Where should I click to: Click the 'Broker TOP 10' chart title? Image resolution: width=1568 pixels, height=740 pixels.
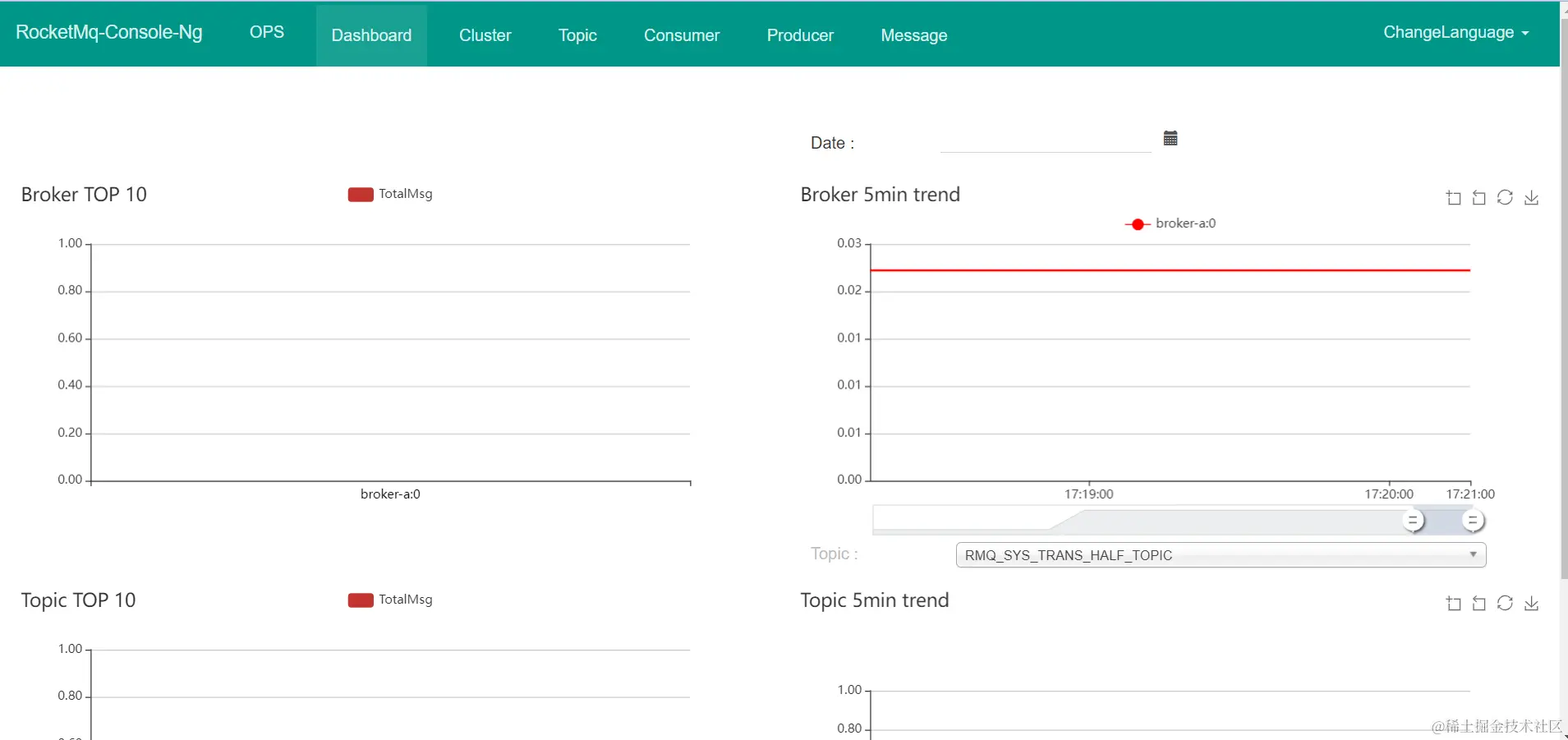click(x=84, y=195)
